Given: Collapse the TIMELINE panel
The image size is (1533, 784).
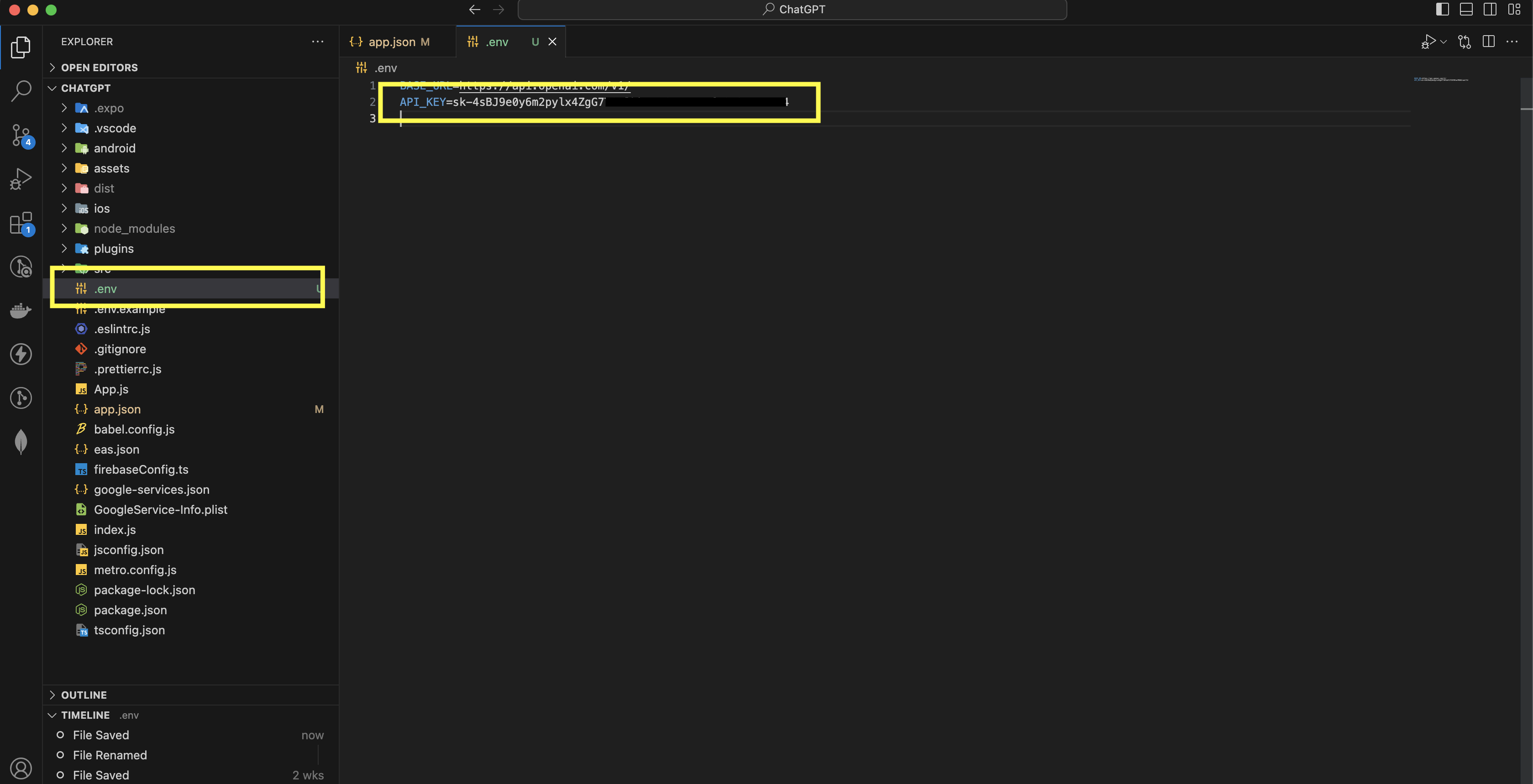Looking at the screenshot, I should click(x=52, y=715).
